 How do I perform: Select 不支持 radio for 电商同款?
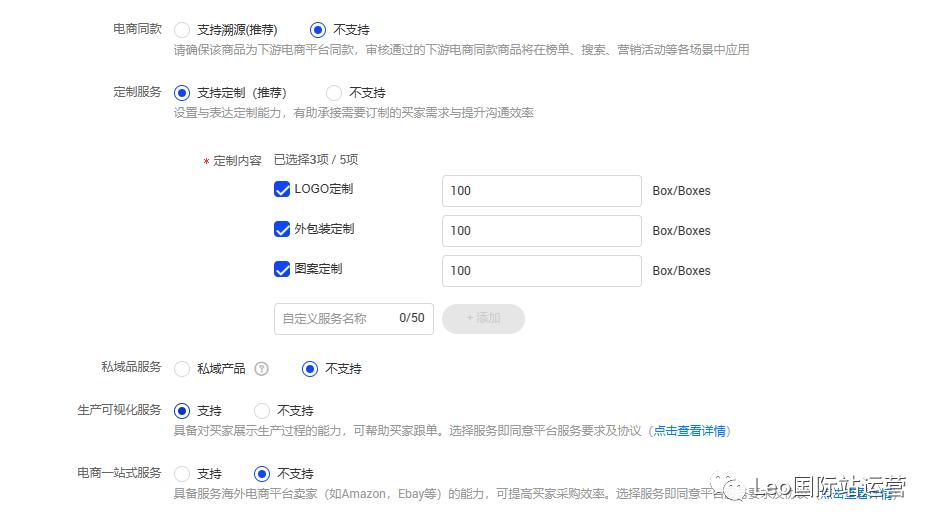tap(318, 30)
